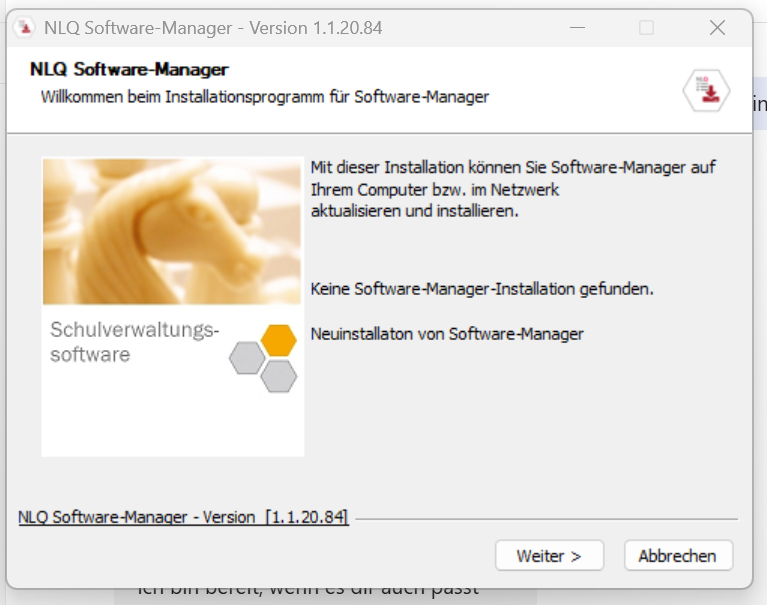Image resolution: width=767 pixels, height=605 pixels.
Task: Select the chess knight image
Action: point(171,231)
